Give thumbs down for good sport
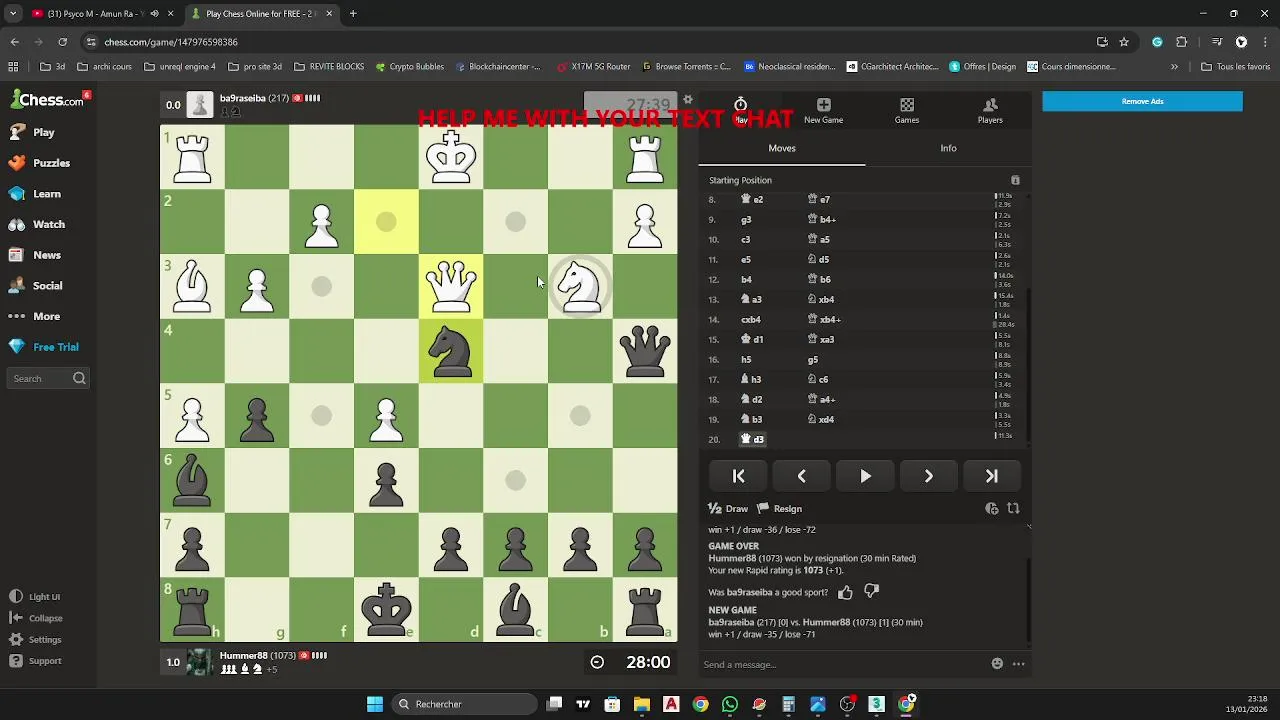Screen dimensions: 1280x720 [871, 592]
